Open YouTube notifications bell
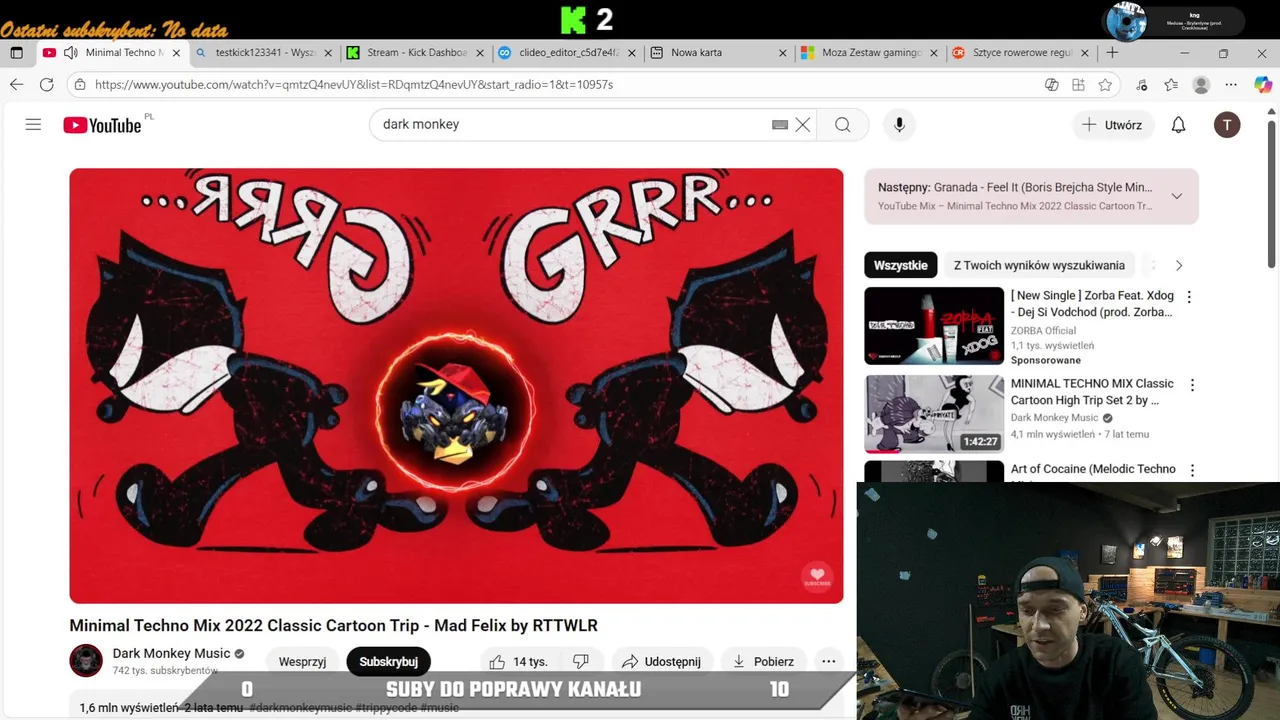This screenshot has height=720, width=1280. pyautogui.click(x=1178, y=125)
